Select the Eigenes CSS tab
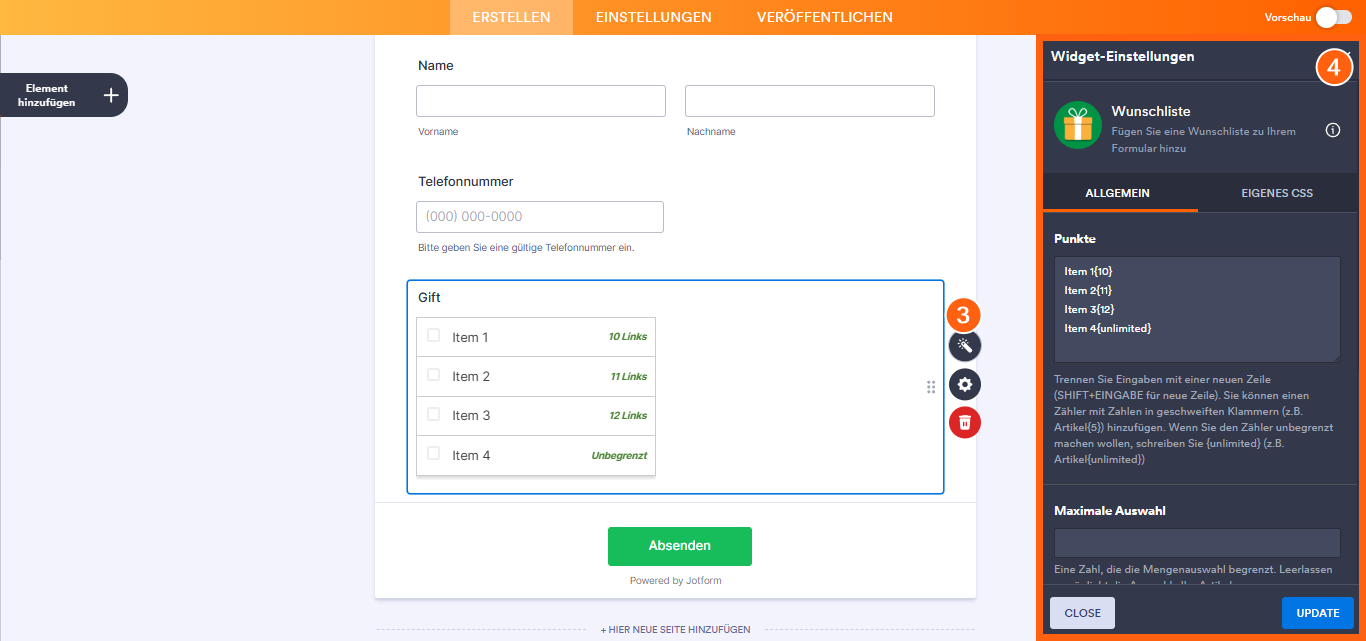 [1277, 193]
